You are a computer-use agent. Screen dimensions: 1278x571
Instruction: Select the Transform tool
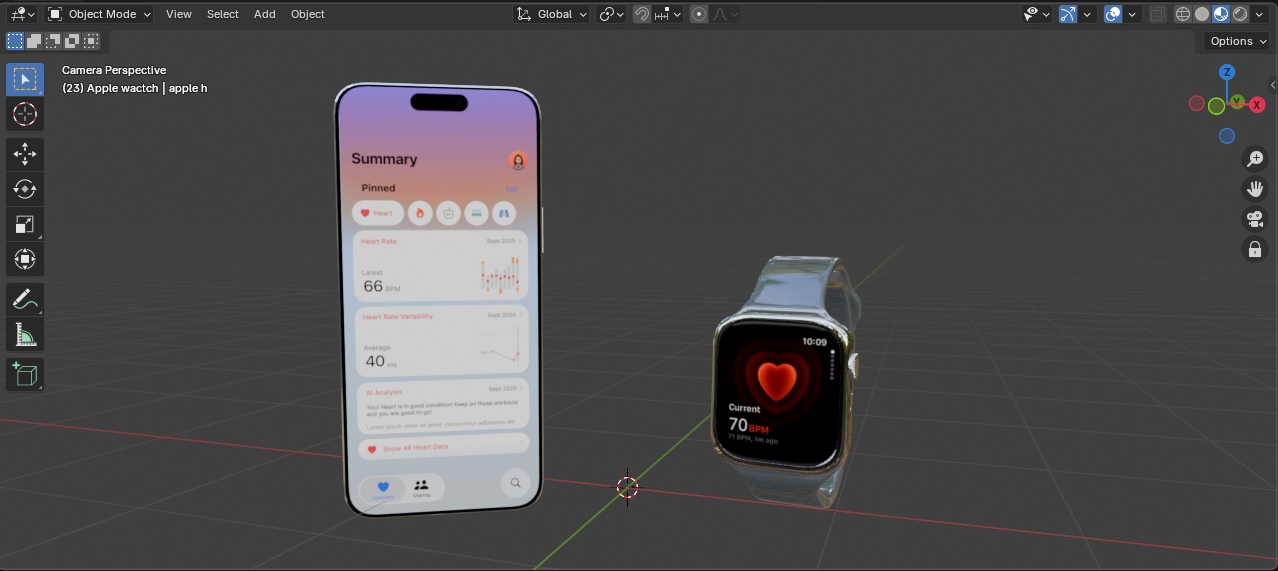(x=25, y=260)
